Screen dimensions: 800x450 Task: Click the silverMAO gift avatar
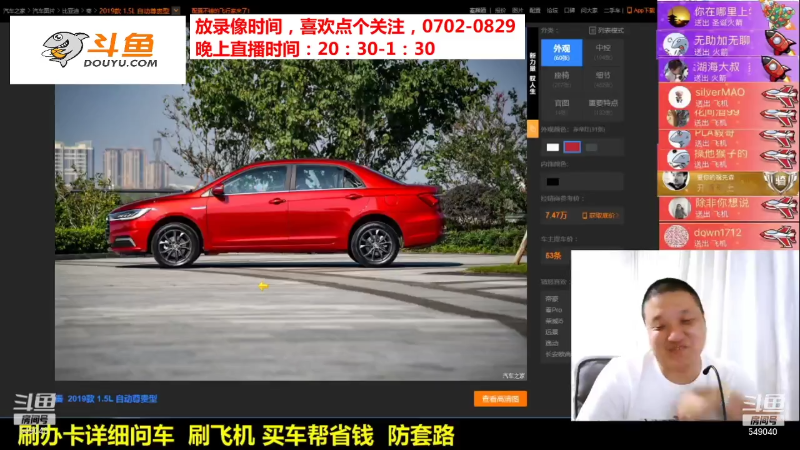(679, 96)
